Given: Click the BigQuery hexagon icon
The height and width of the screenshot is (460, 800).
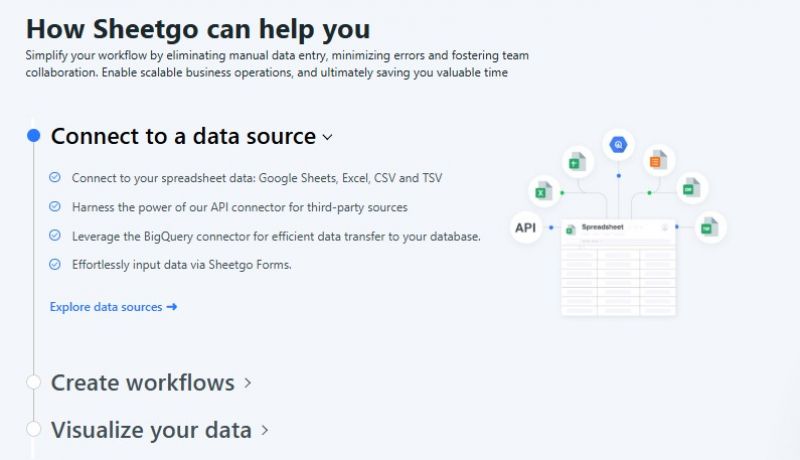Looking at the screenshot, I should point(618,145).
